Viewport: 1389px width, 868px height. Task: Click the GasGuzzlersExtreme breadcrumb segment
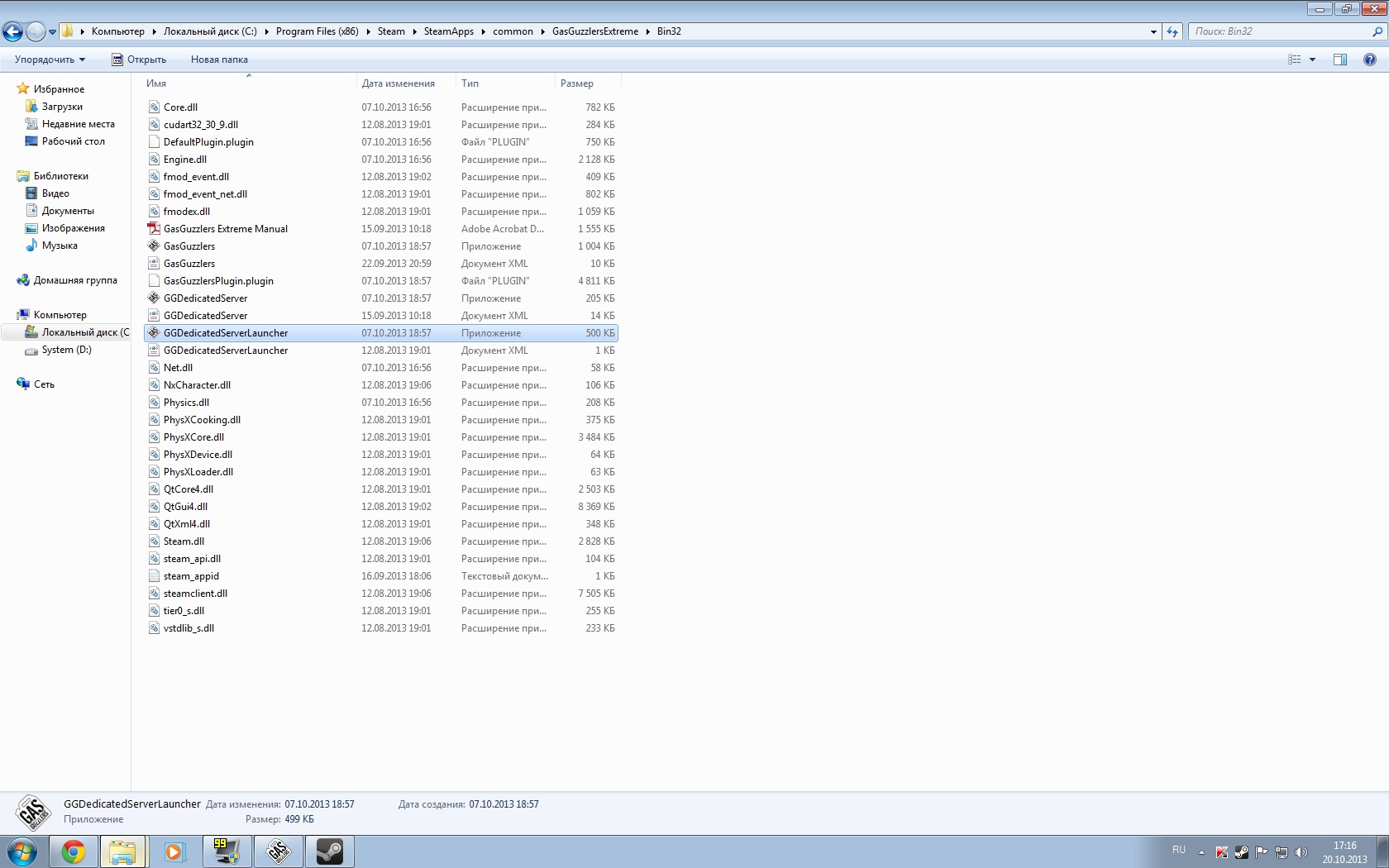tap(595, 31)
